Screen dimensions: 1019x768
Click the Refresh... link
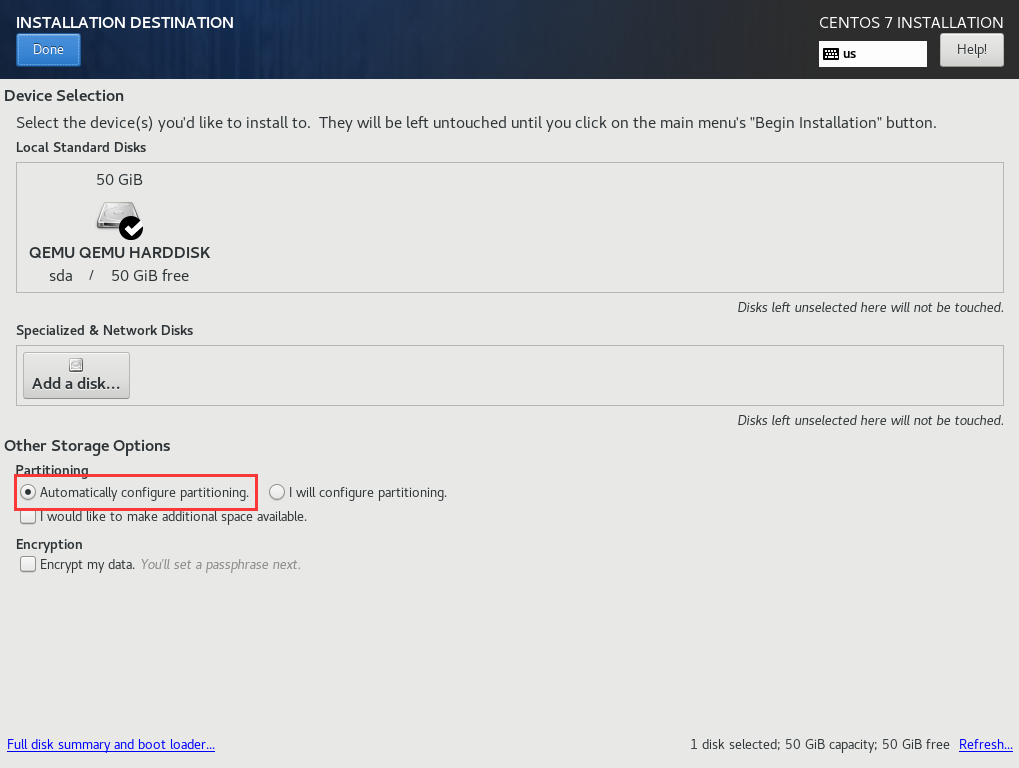985,745
